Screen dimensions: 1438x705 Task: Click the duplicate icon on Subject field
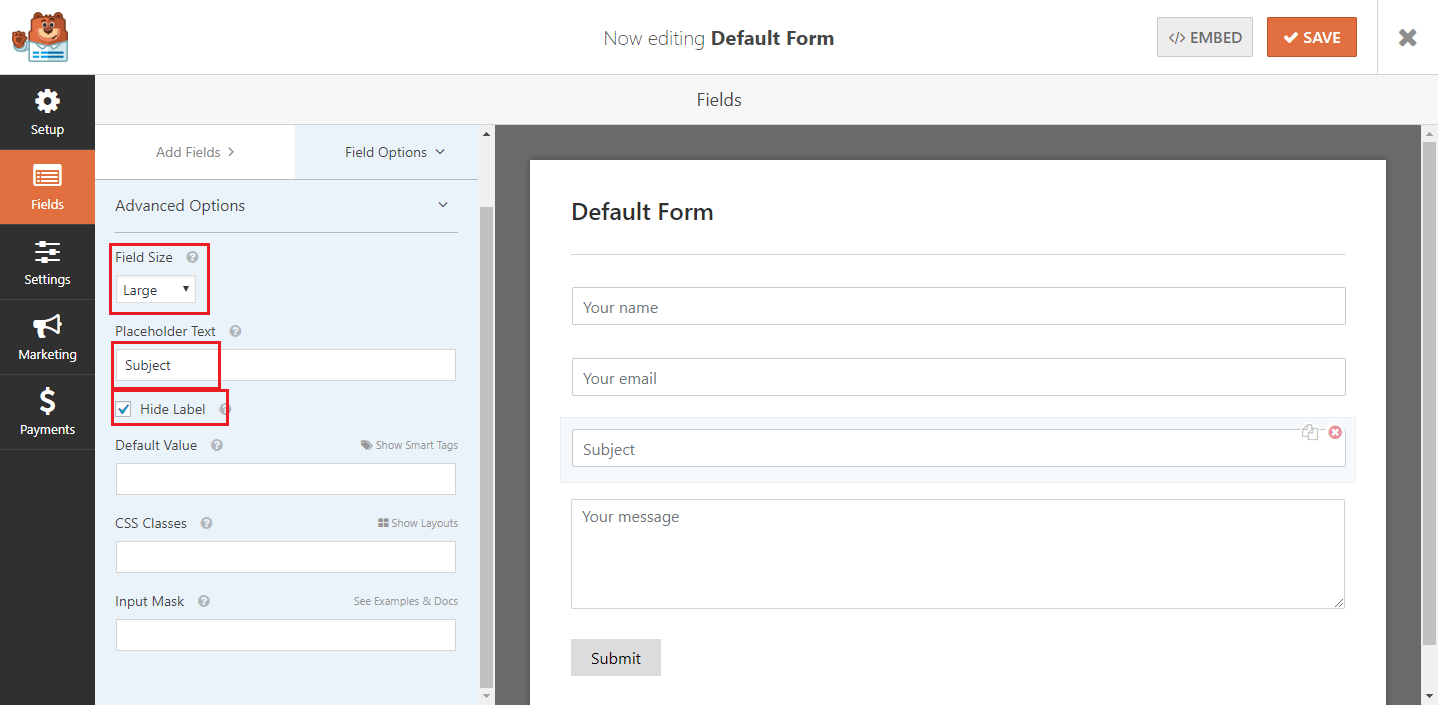click(1310, 432)
